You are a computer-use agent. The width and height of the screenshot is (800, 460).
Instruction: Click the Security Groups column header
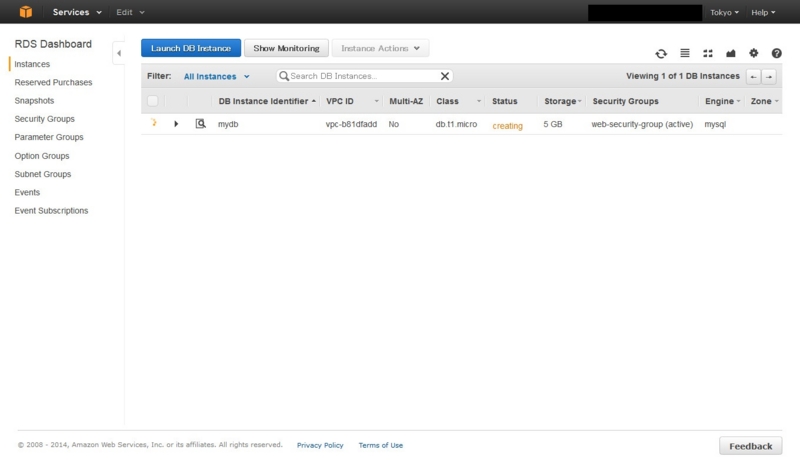pos(626,101)
